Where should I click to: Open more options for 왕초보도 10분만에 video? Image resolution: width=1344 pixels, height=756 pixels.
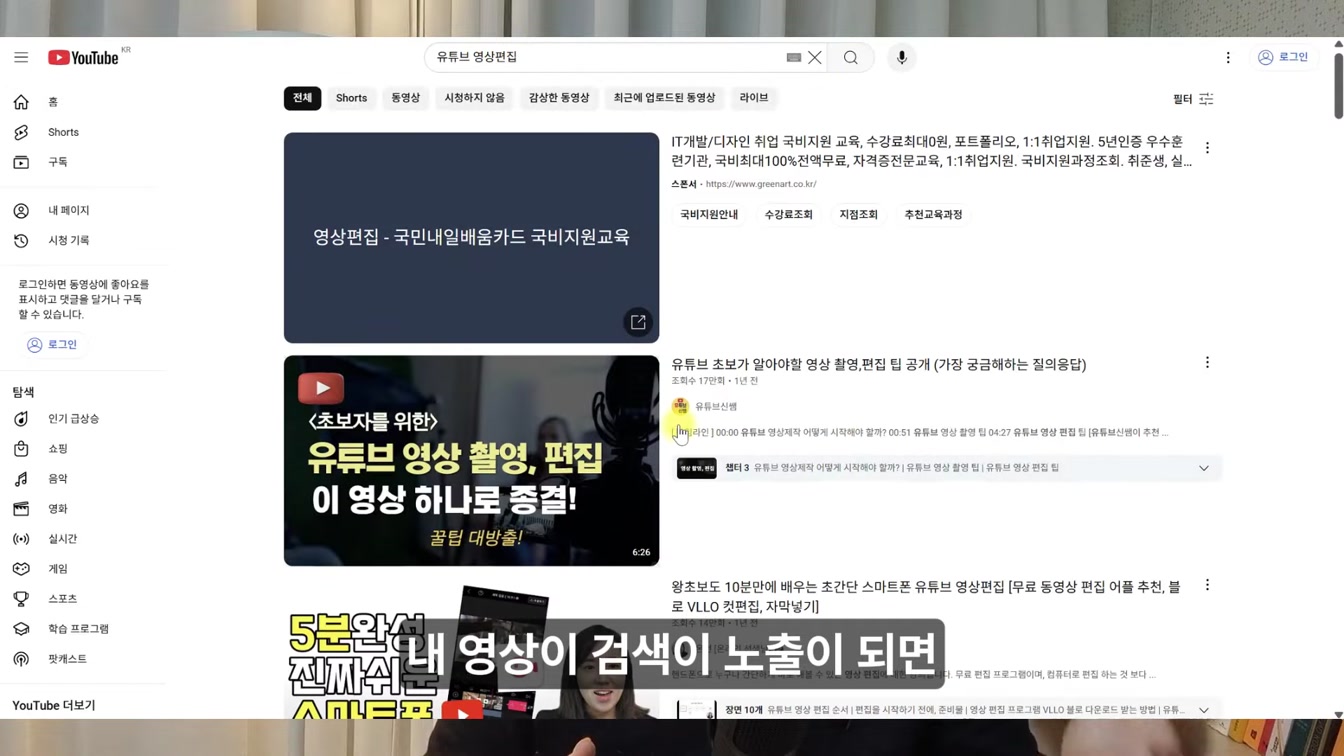1207,585
